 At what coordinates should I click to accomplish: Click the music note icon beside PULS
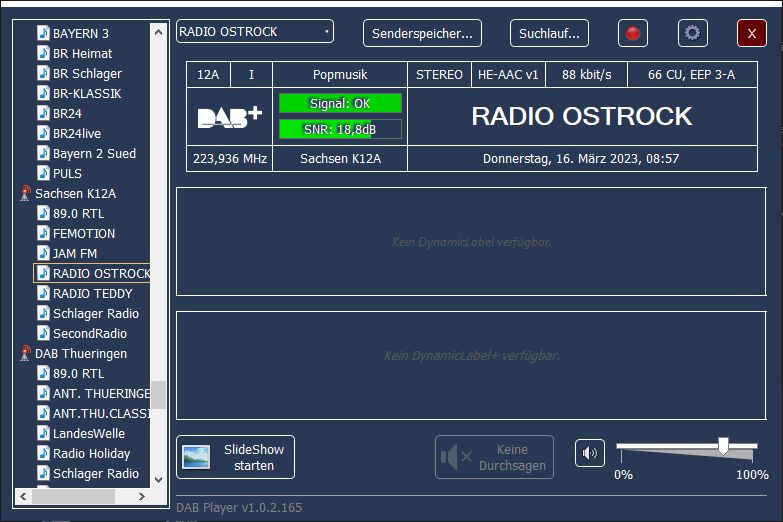[x=43, y=173]
